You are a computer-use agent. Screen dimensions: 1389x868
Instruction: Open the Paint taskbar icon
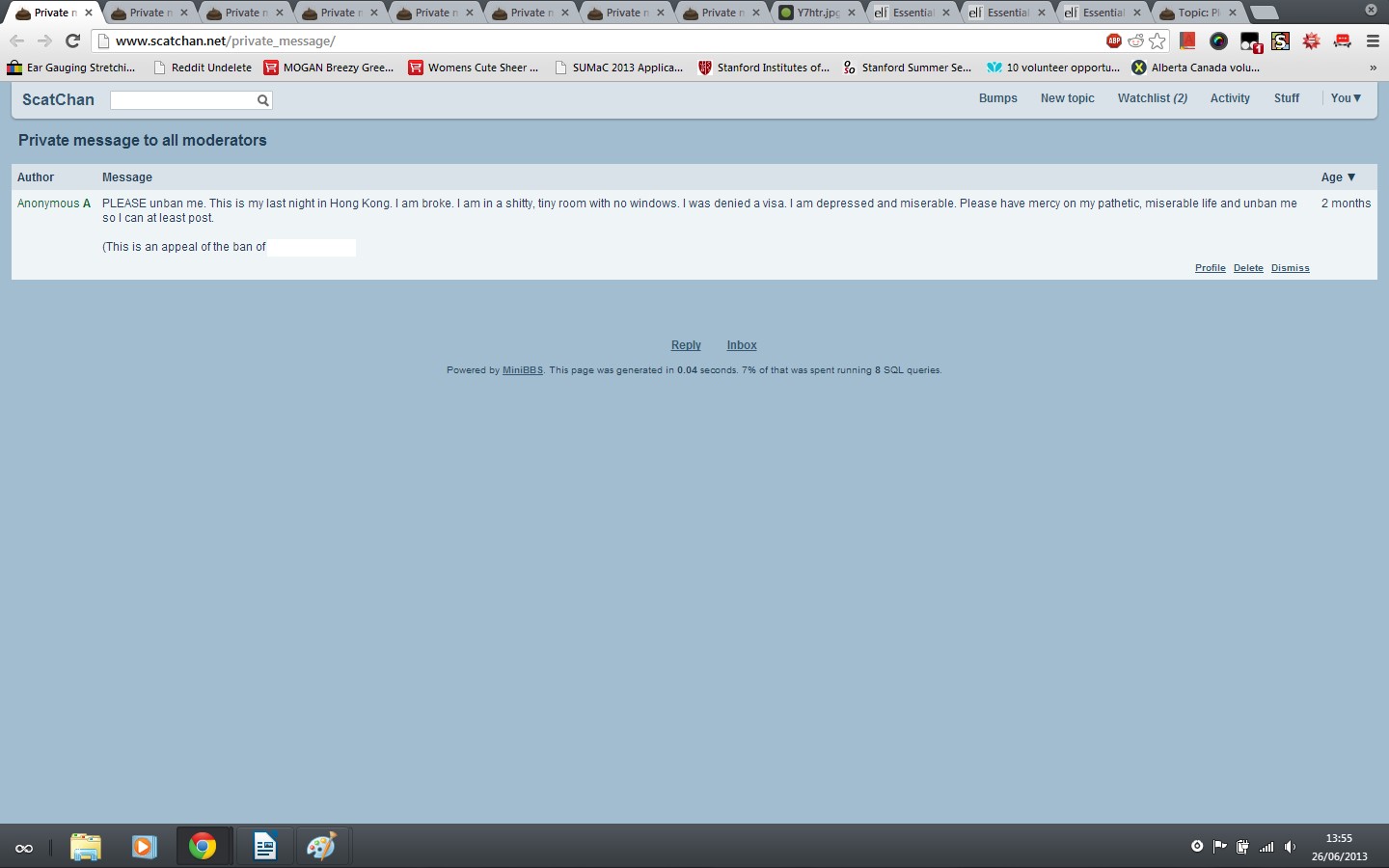pyautogui.click(x=321, y=847)
